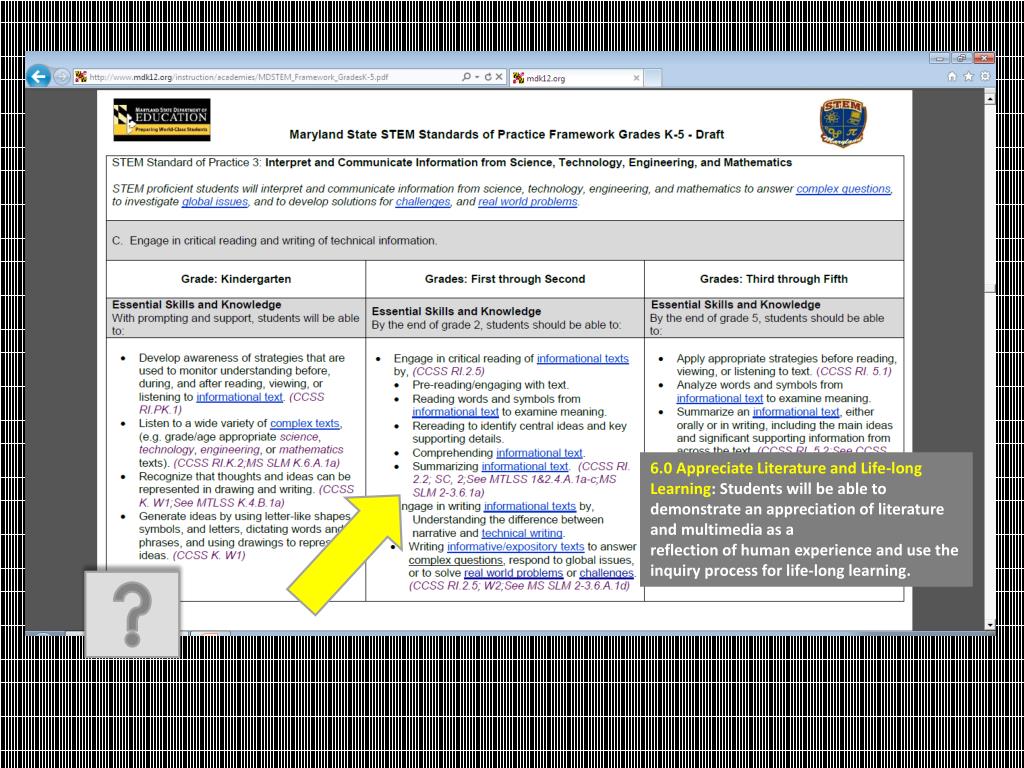The height and width of the screenshot is (768, 1024).
Task: Close the mdk12.org tab
Action: pos(637,78)
